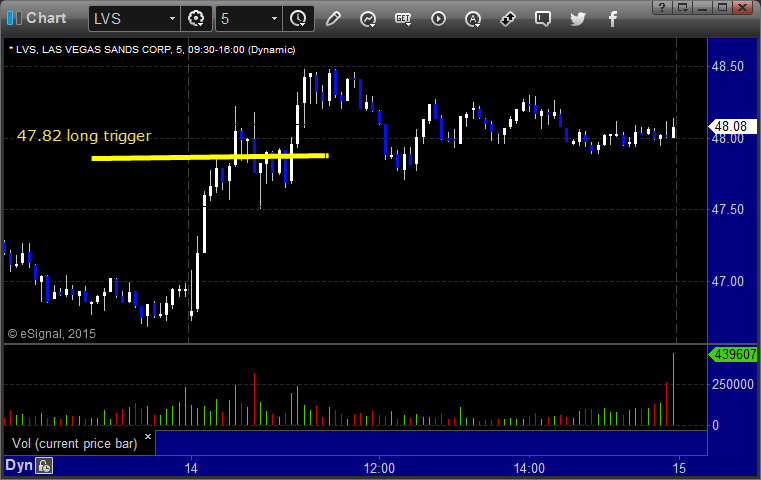
Task: Click the 12:00 time axis label
Action: 379,468
